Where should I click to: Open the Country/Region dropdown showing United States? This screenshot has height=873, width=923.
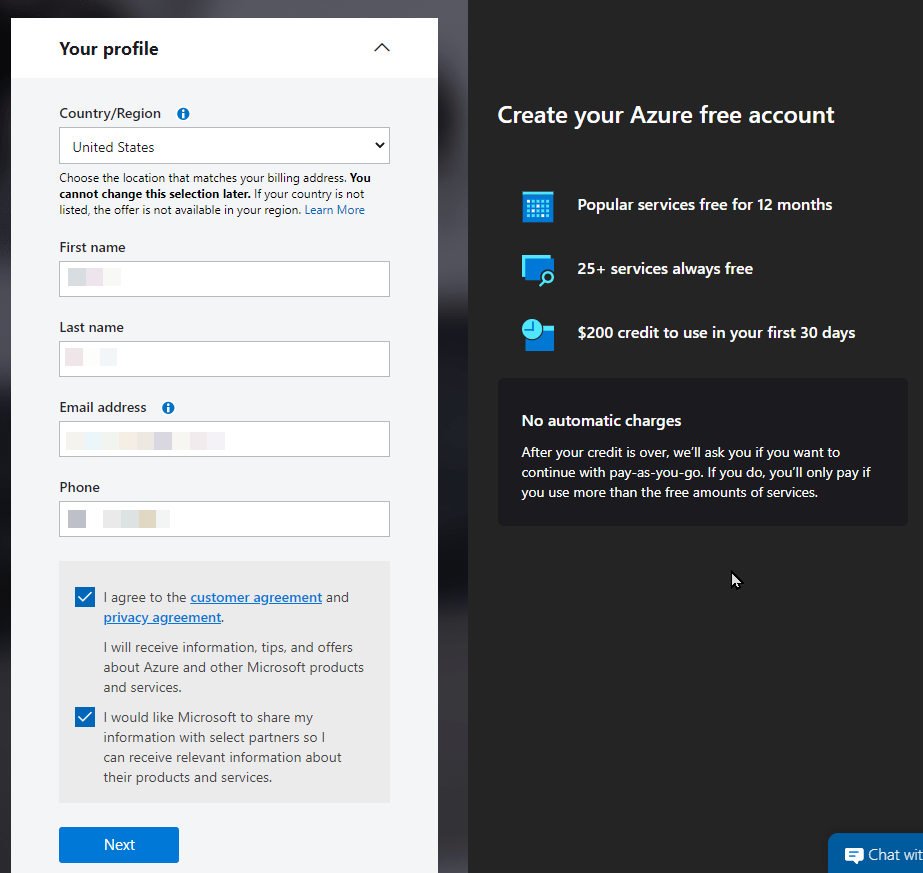tap(224, 145)
